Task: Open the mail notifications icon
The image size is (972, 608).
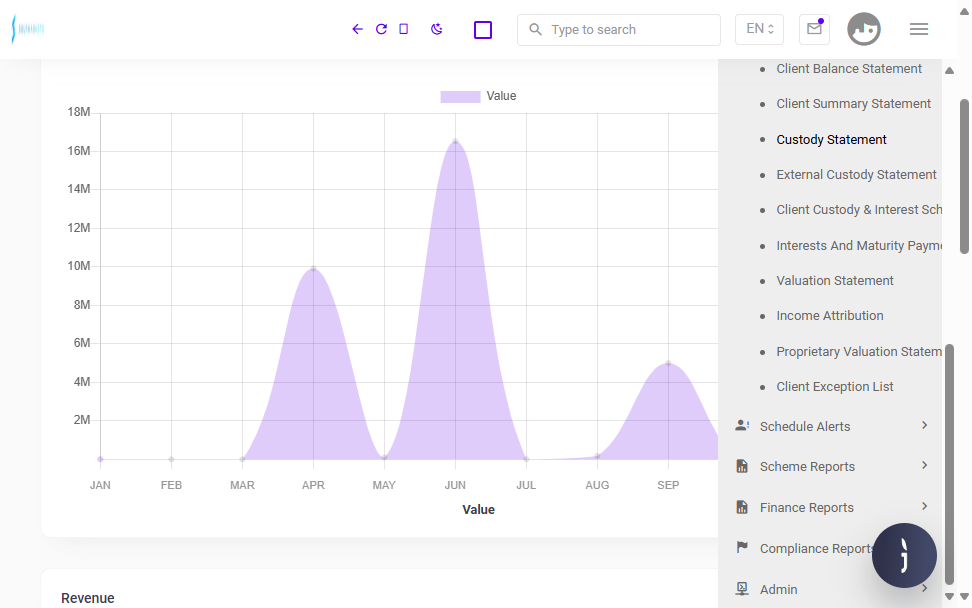Action: [x=815, y=29]
